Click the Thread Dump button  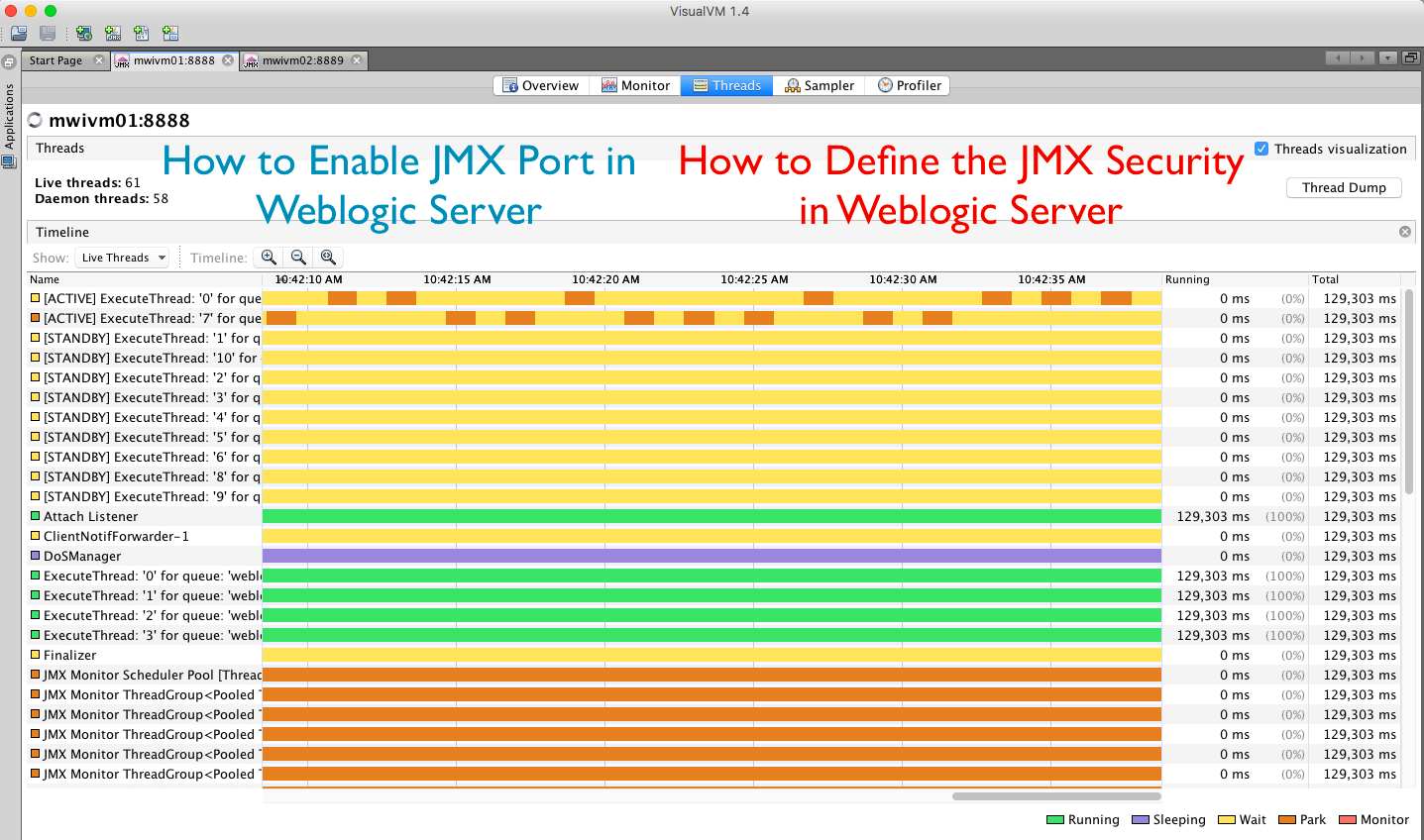(x=1344, y=188)
